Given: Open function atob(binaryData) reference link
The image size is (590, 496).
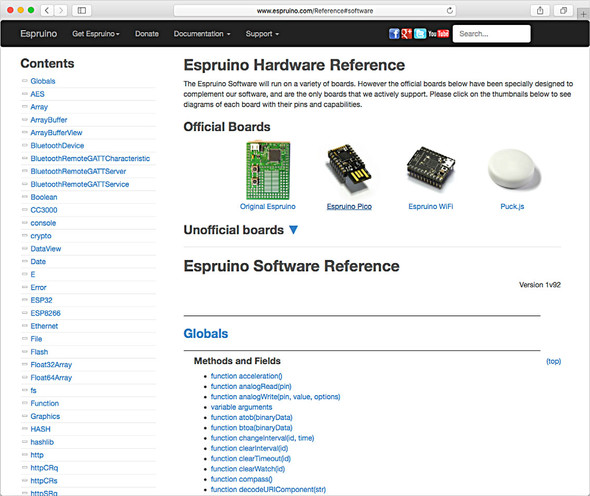Looking at the screenshot, I should [x=251, y=417].
